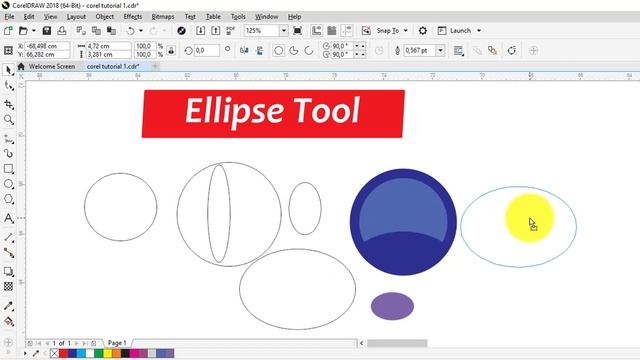Toggle full-screen preview icon
Screen dimensions: 640x360
(298, 31)
